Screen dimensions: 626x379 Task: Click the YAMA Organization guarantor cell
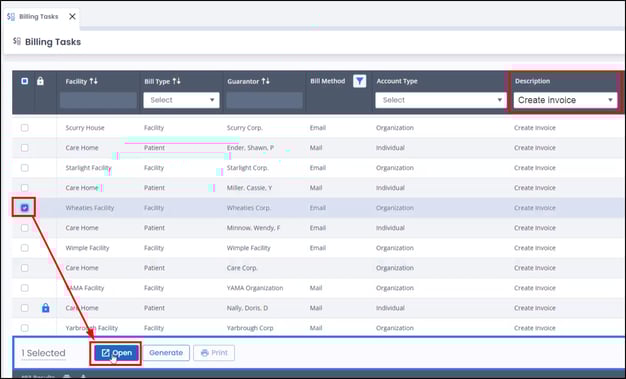tap(255, 288)
